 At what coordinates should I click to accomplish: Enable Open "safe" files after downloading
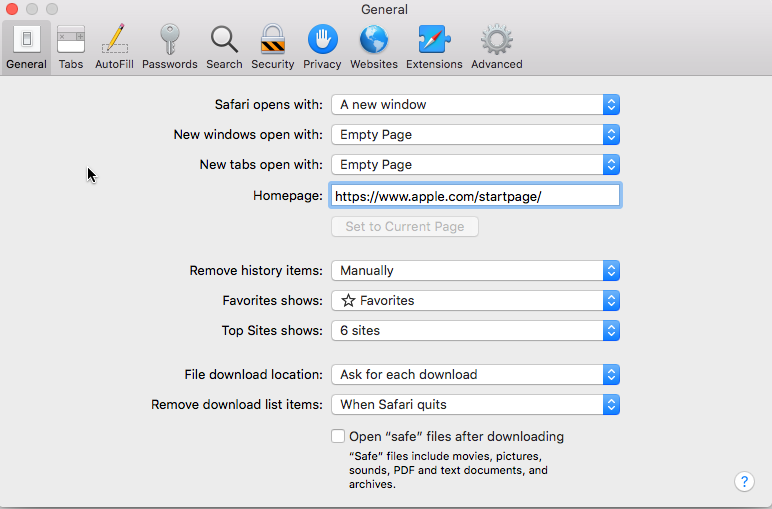338,436
